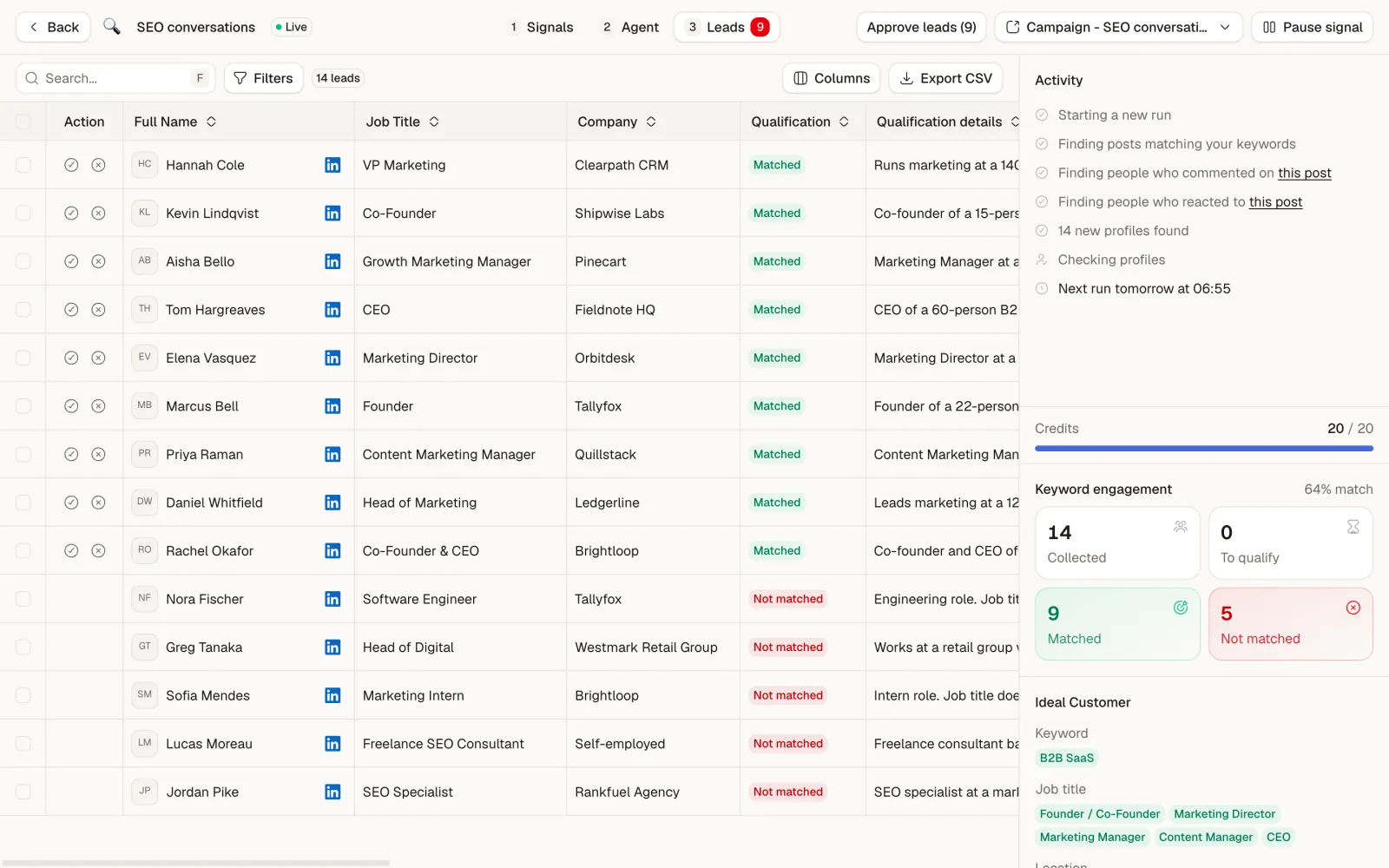Select the Leads tab with 9 badge
1389x868 pixels.
pos(727,27)
